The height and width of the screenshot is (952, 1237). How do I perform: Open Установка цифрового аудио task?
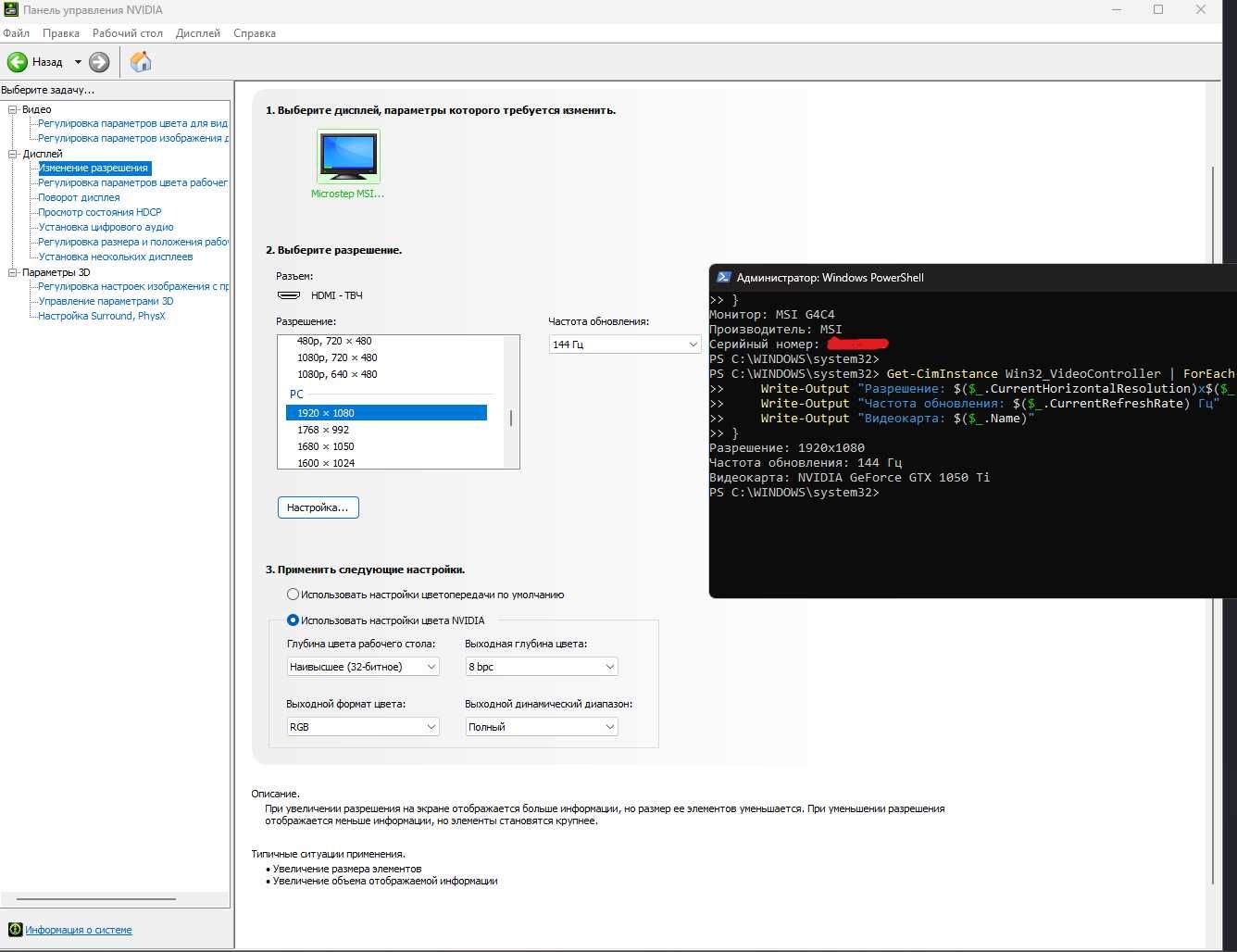click(x=106, y=227)
